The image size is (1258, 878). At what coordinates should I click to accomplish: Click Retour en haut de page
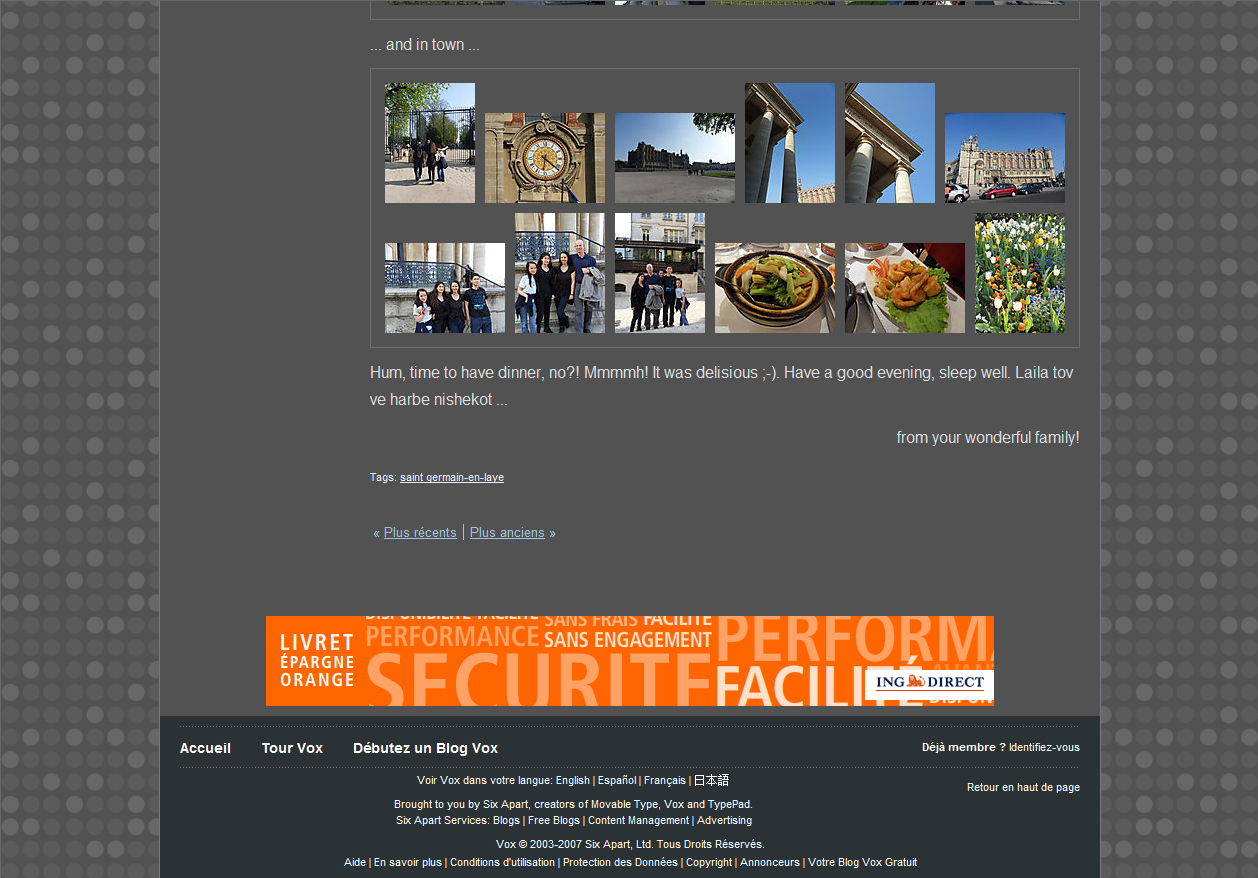(x=1023, y=788)
